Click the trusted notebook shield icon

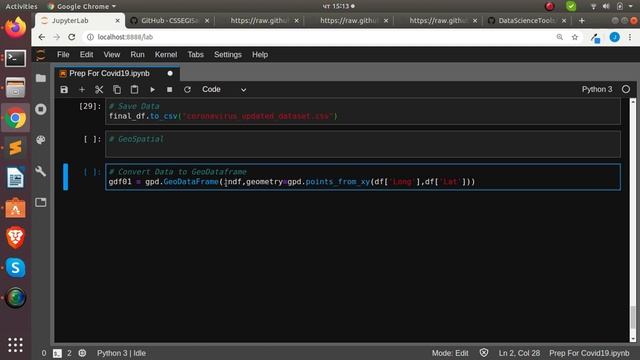[484, 353]
